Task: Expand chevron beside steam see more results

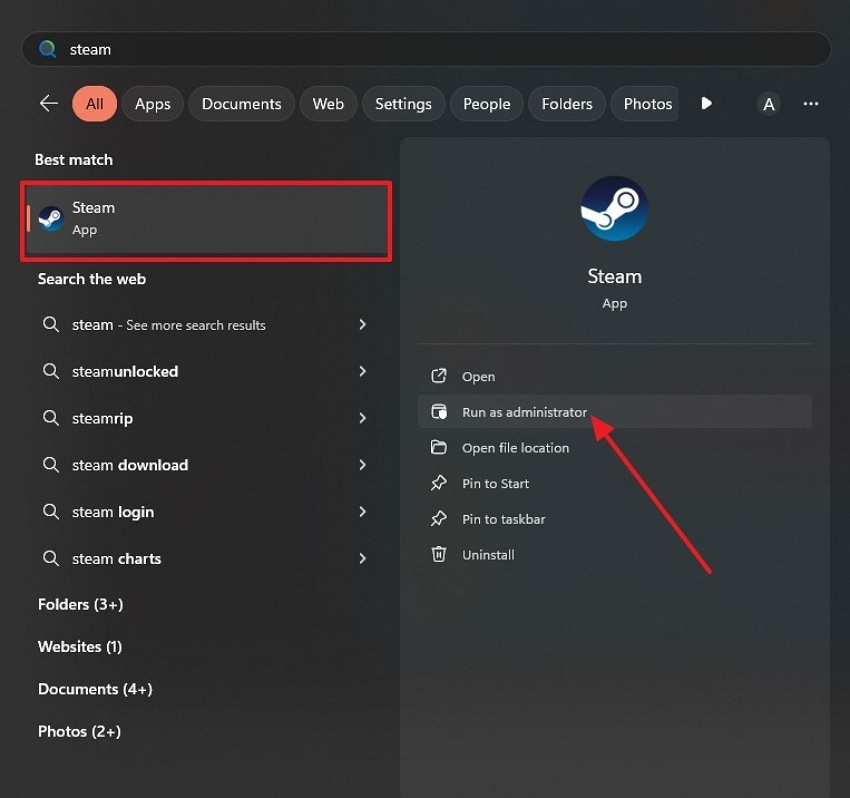Action: pyautogui.click(x=362, y=324)
